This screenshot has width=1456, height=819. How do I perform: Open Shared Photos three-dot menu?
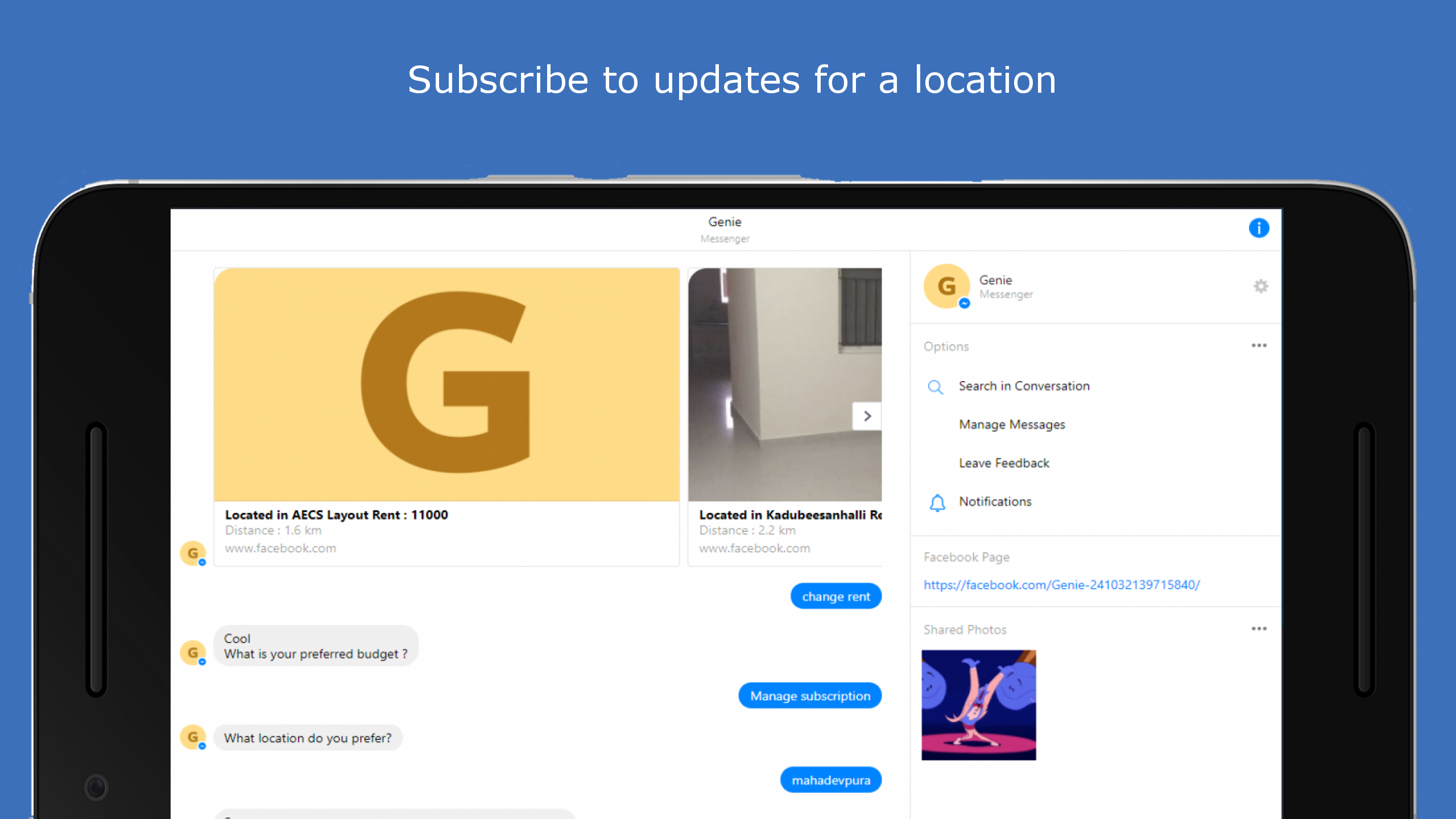point(1258,628)
